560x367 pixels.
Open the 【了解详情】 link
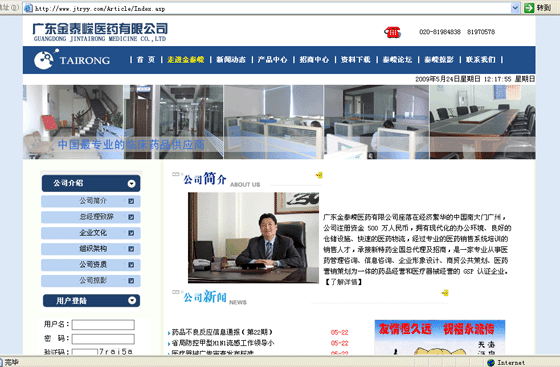(343, 282)
